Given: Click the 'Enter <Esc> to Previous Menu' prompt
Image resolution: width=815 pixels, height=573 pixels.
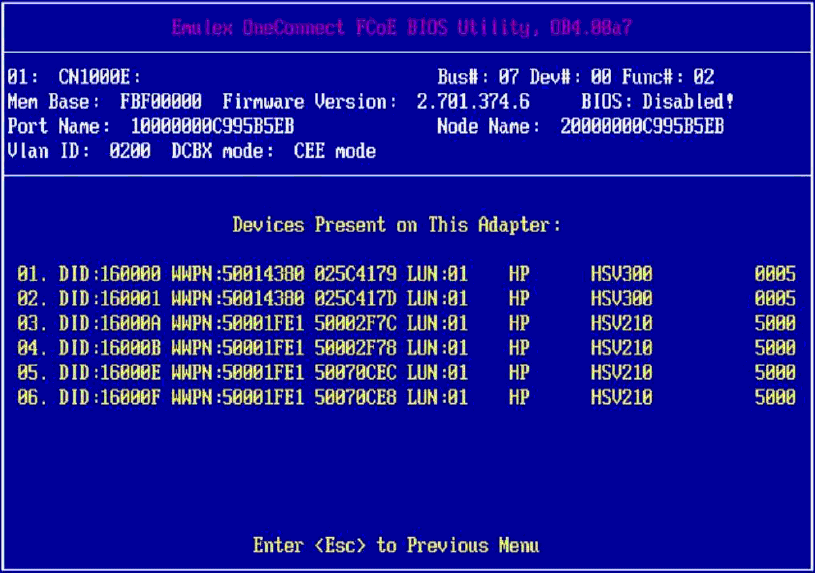Looking at the screenshot, I should (396, 545).
